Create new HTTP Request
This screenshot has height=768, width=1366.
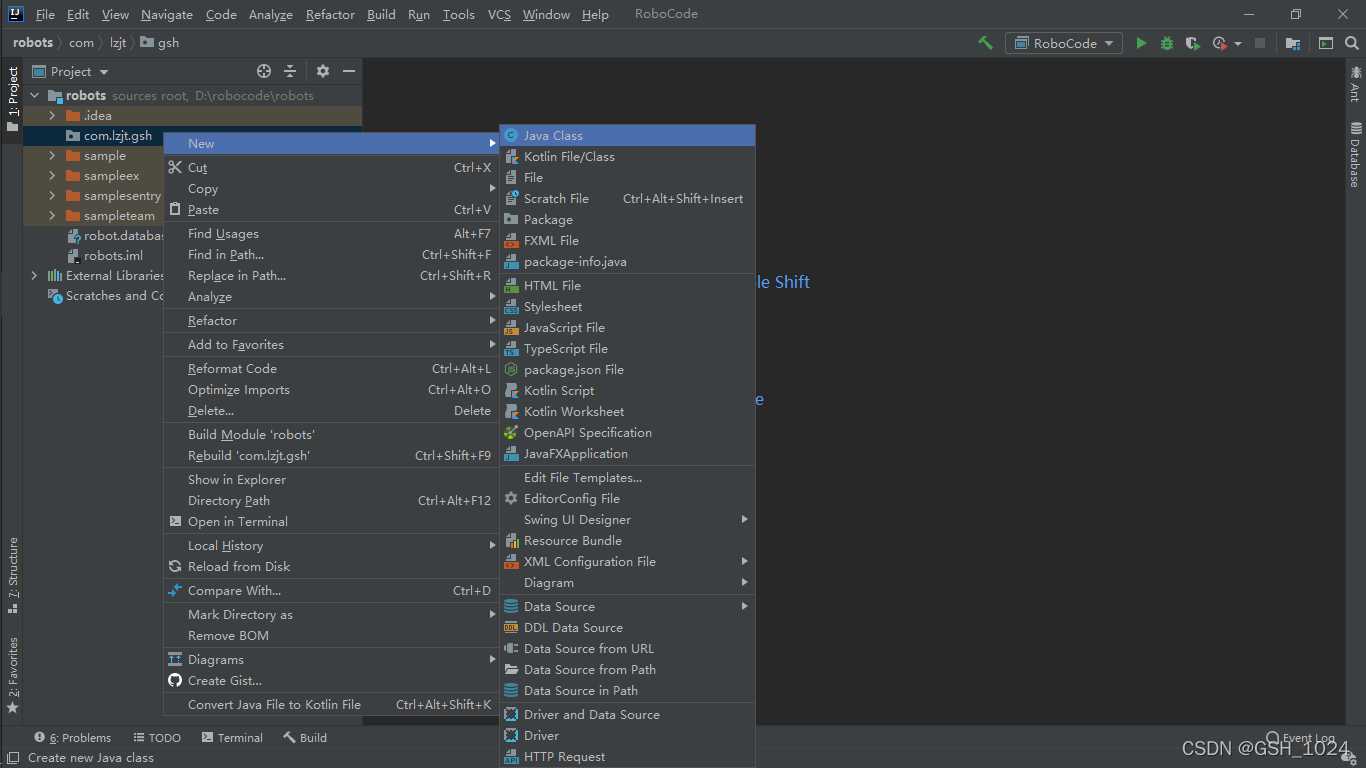627,757
